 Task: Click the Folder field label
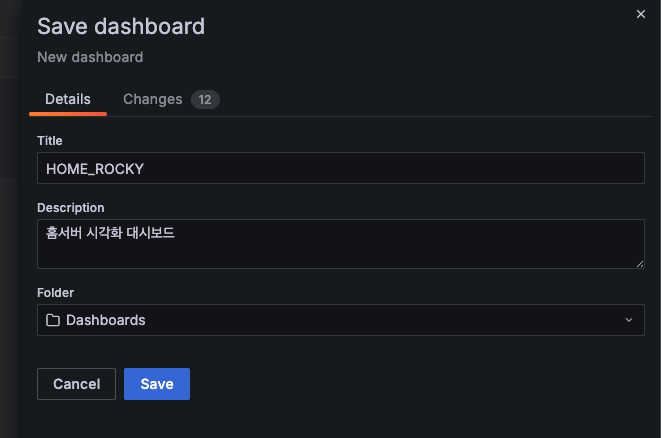[56, 293]
